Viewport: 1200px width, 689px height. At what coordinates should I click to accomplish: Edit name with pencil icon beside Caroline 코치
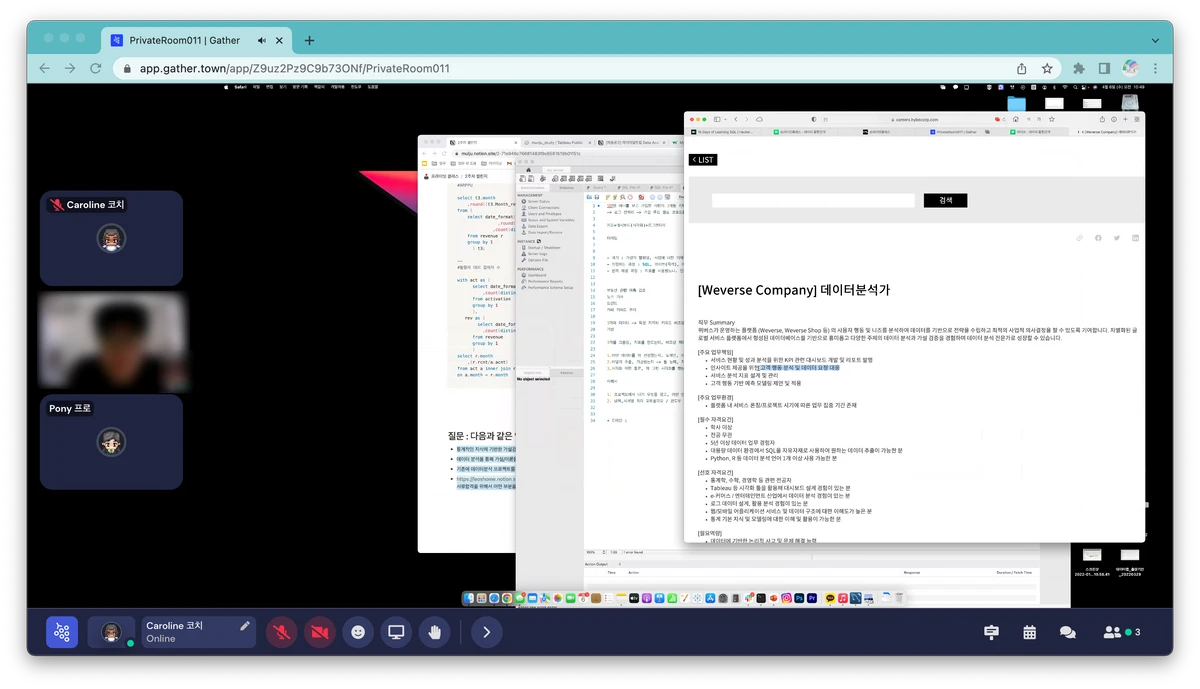pos(244,626)
